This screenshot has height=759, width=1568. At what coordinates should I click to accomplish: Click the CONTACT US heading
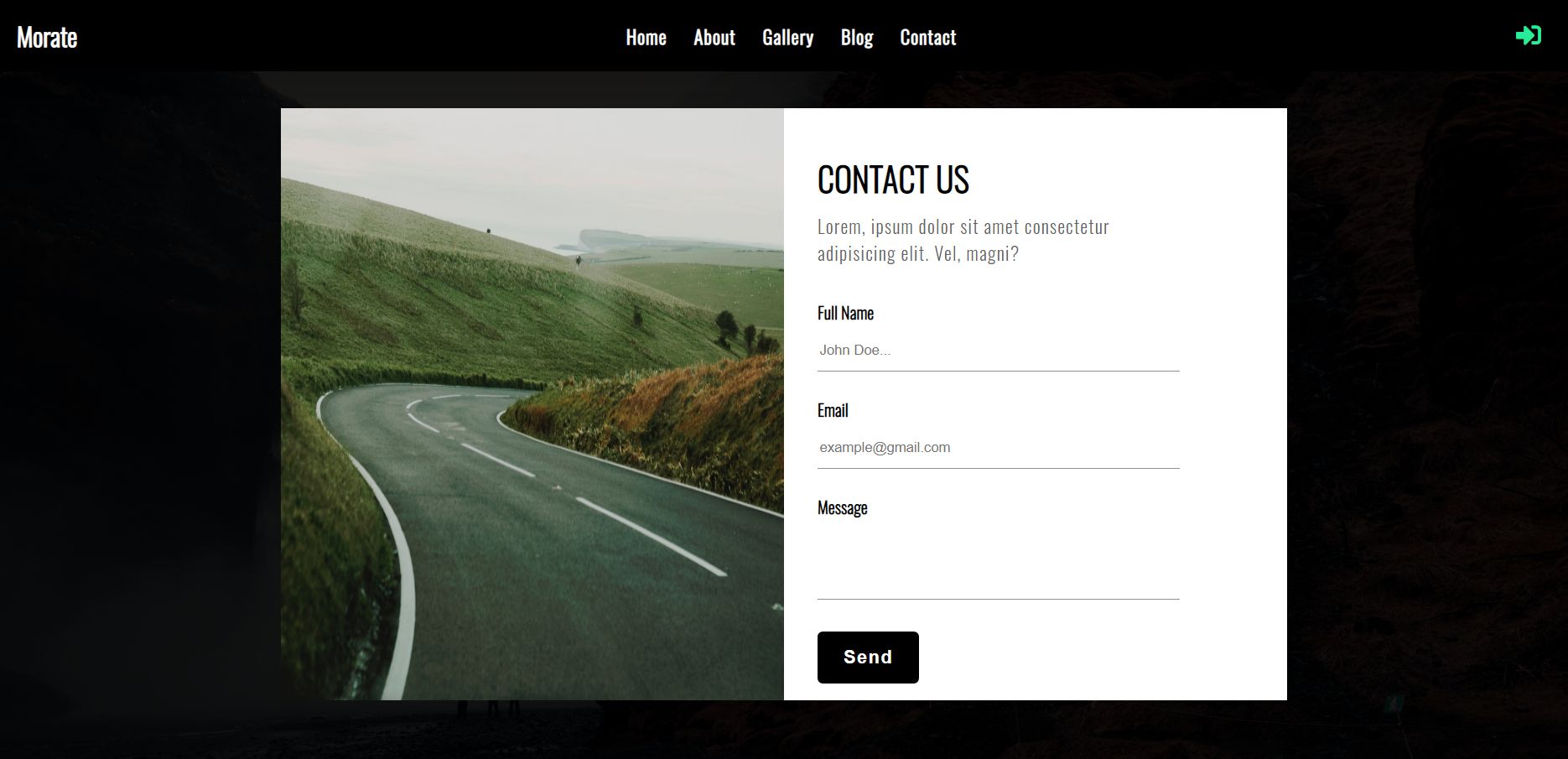coord(893,179)
